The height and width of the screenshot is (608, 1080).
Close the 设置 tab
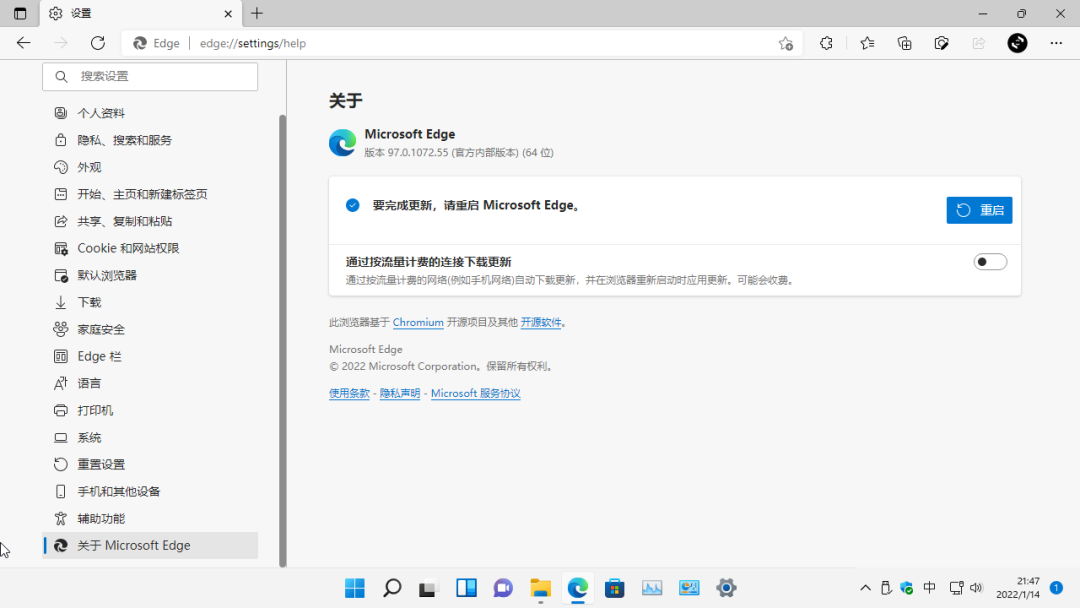tap(228, 13)
